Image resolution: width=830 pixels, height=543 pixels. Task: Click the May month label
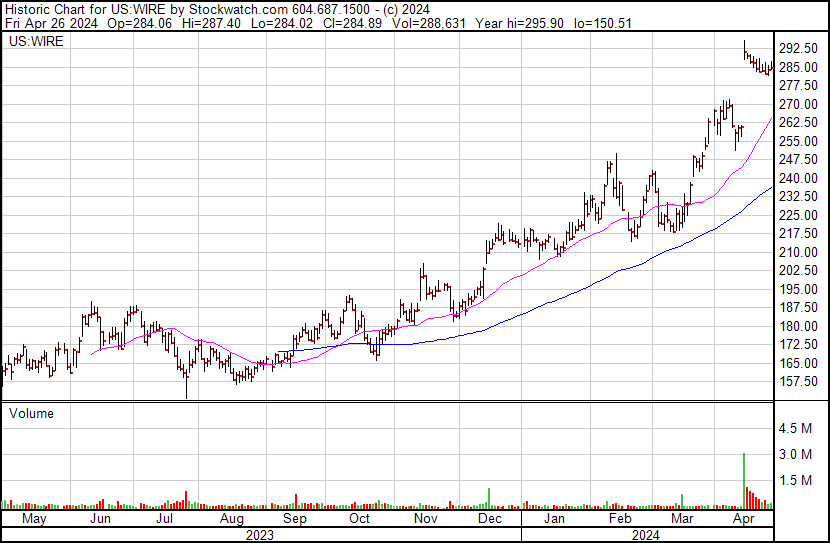[x=34, y=519]
